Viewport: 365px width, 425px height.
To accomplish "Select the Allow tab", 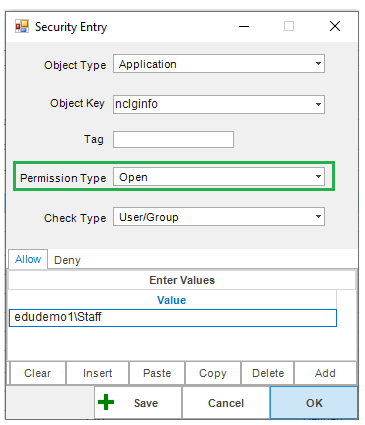I will pyautogui.click(x=28, y=259).
